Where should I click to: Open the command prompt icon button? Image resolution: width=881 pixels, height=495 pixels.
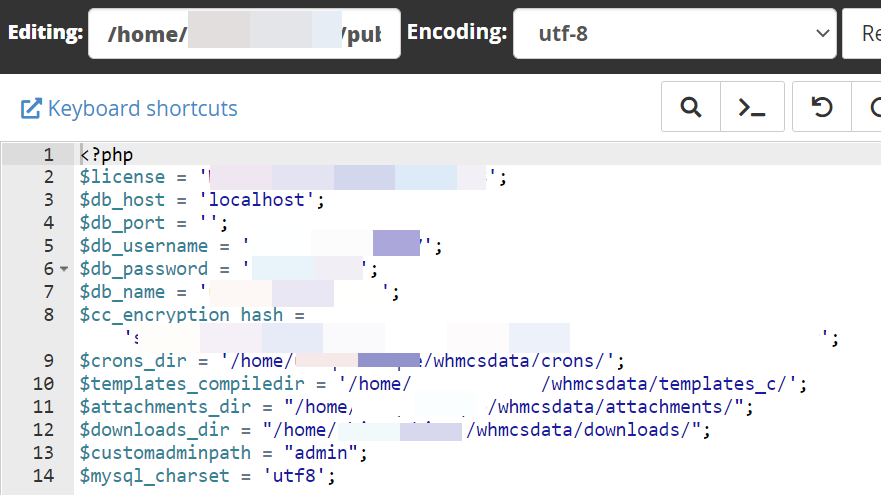(x=752, y=107)
